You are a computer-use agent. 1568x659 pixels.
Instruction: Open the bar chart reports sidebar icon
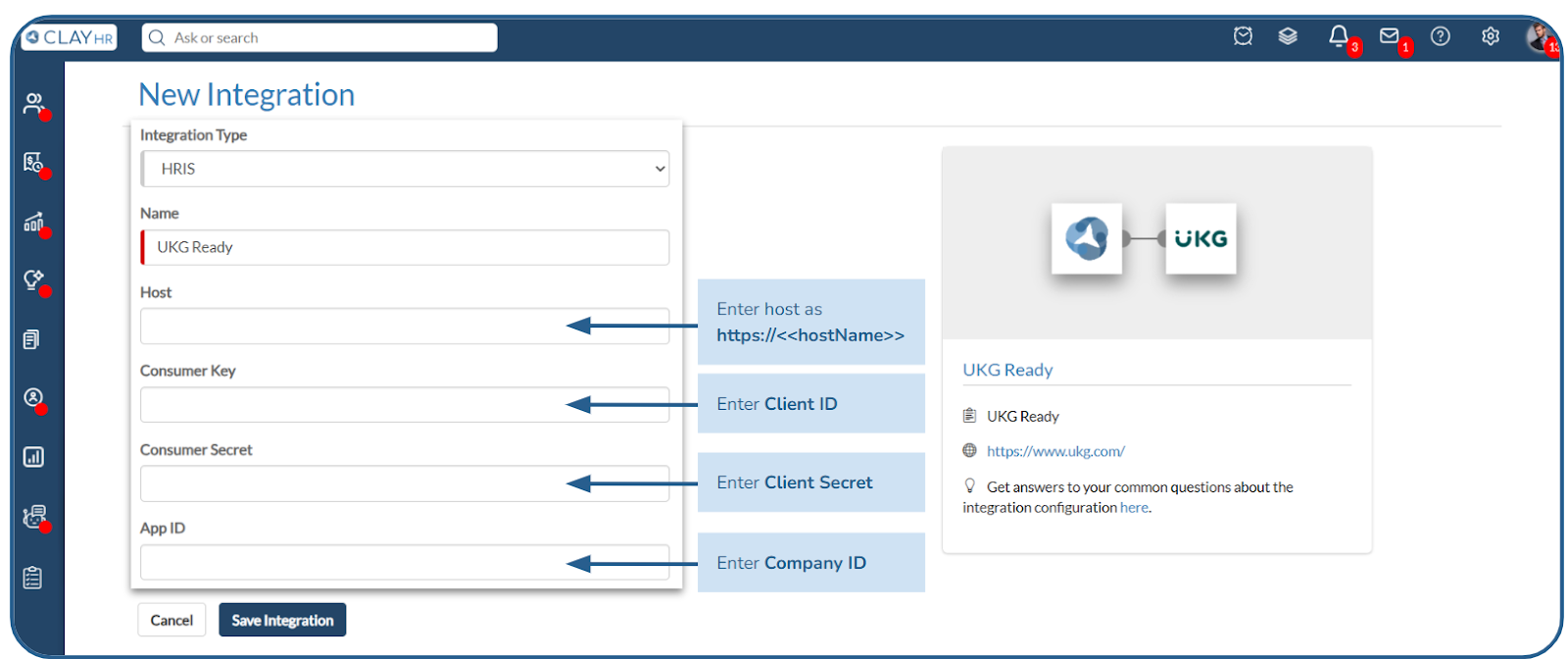pyautogui.click(x=33, y=457)
